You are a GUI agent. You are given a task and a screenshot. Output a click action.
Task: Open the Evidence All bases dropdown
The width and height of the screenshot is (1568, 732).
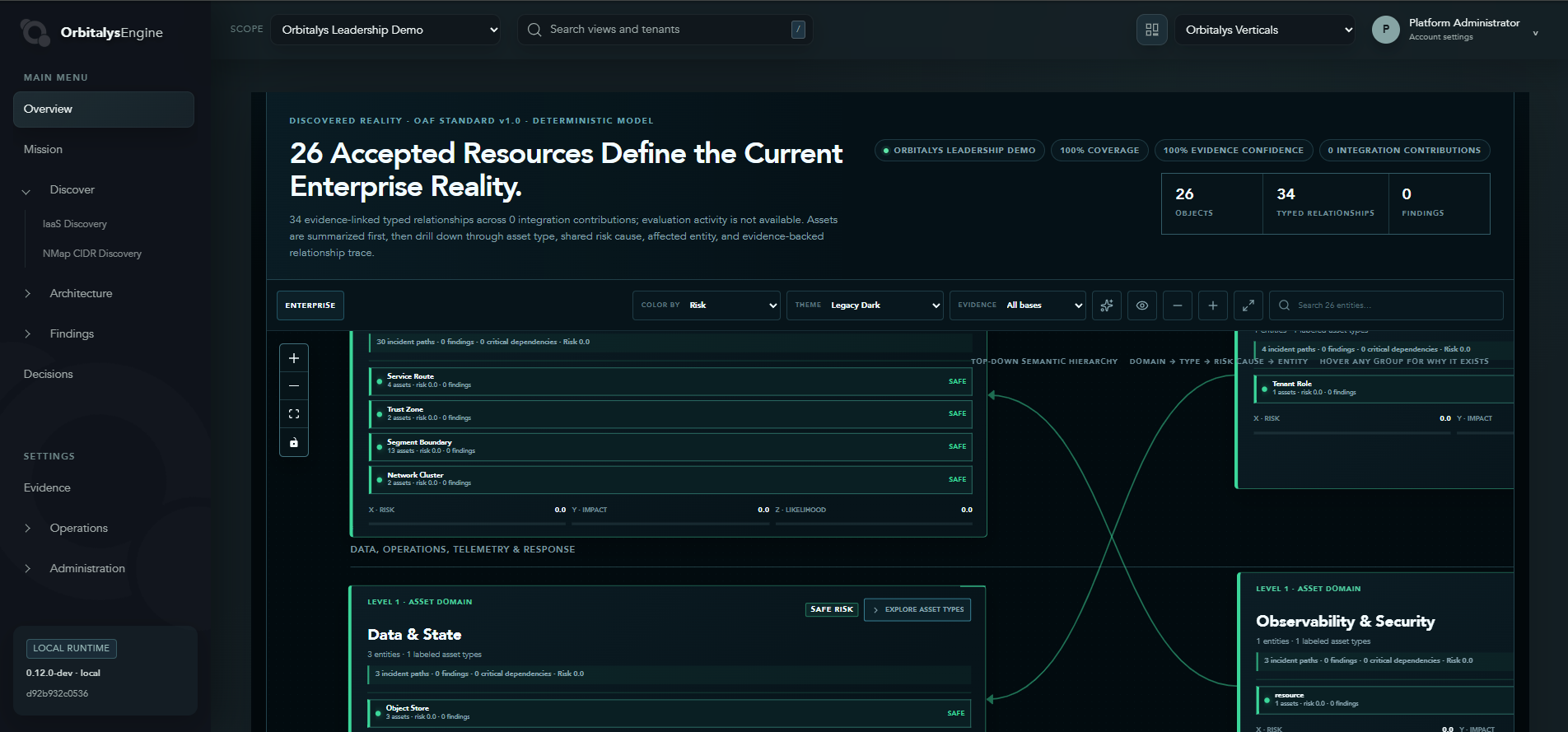point(1018,305)
